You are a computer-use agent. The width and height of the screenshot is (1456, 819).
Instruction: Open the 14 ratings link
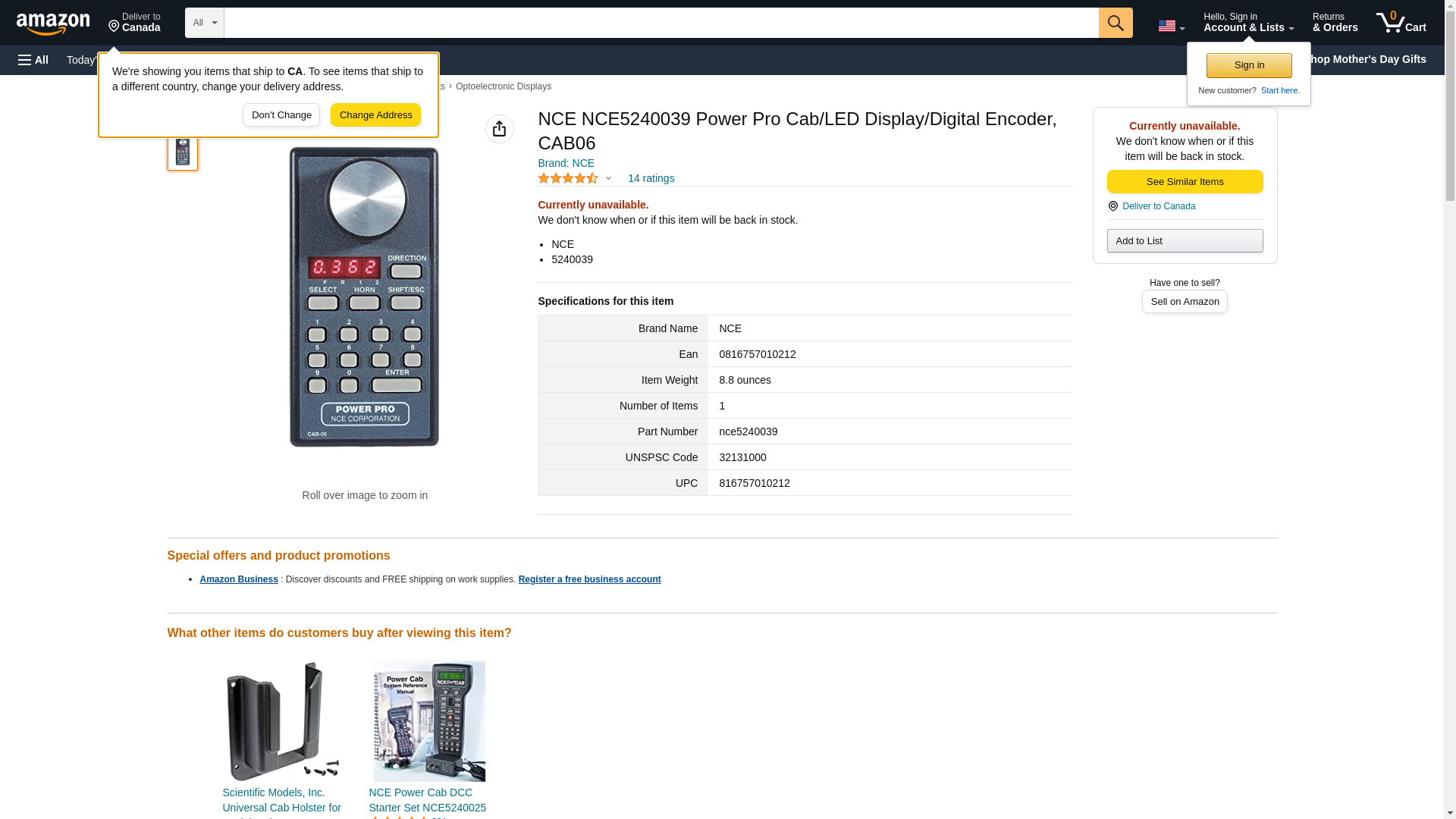click(x=651, y=178)
